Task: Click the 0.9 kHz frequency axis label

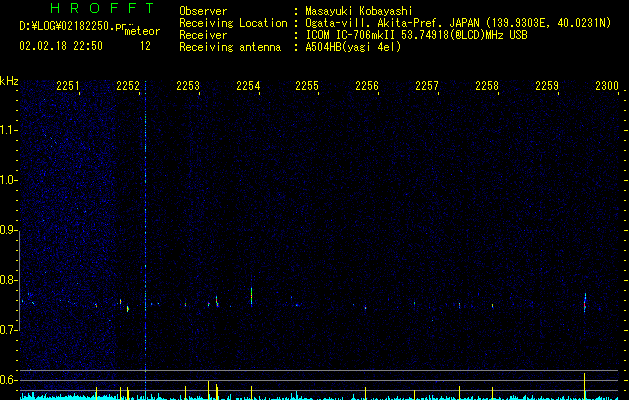Action: click(8, 230)
